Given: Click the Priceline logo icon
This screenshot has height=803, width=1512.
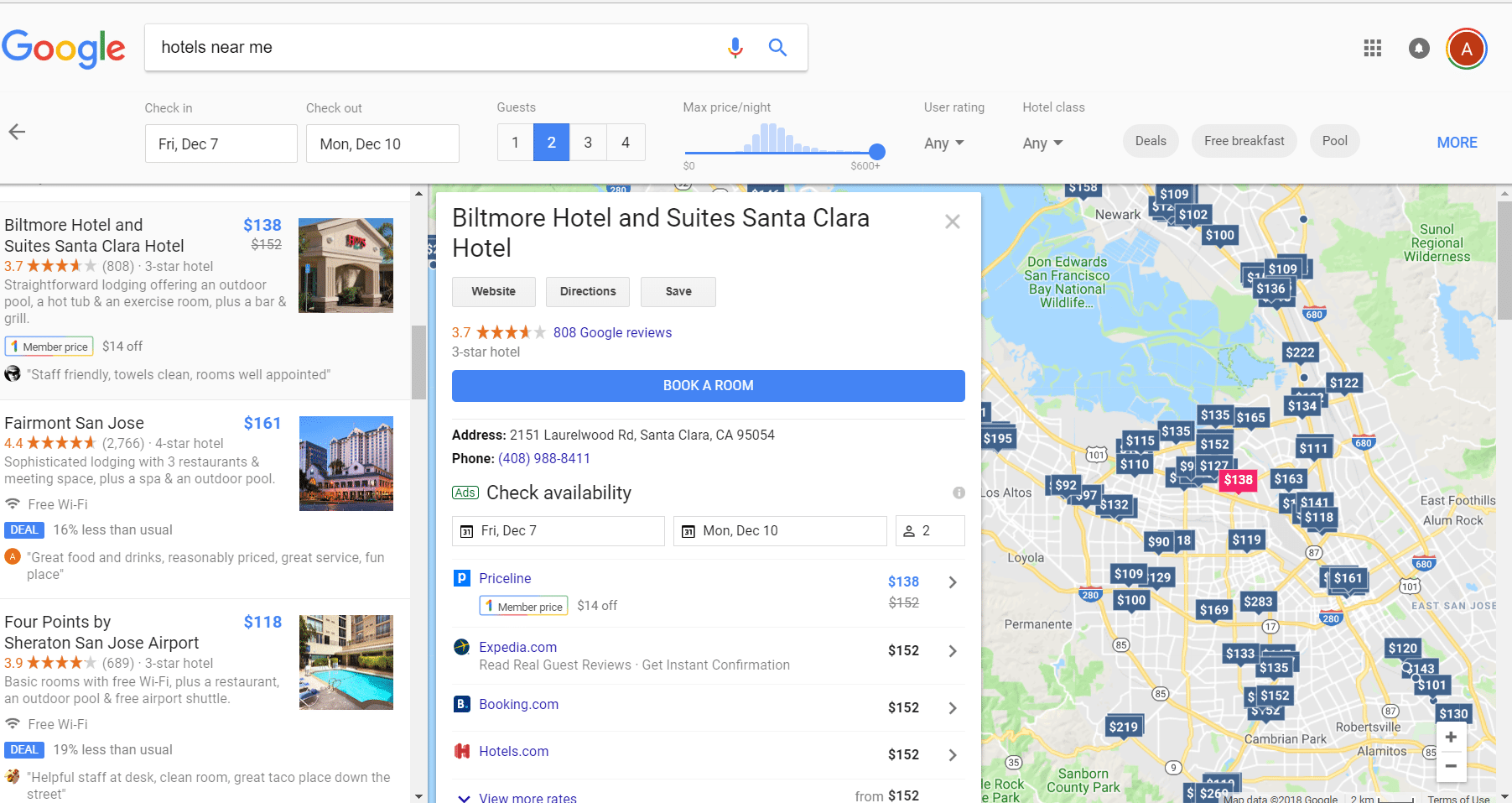Looking at the screenshot, I should [x=462, y=578].
